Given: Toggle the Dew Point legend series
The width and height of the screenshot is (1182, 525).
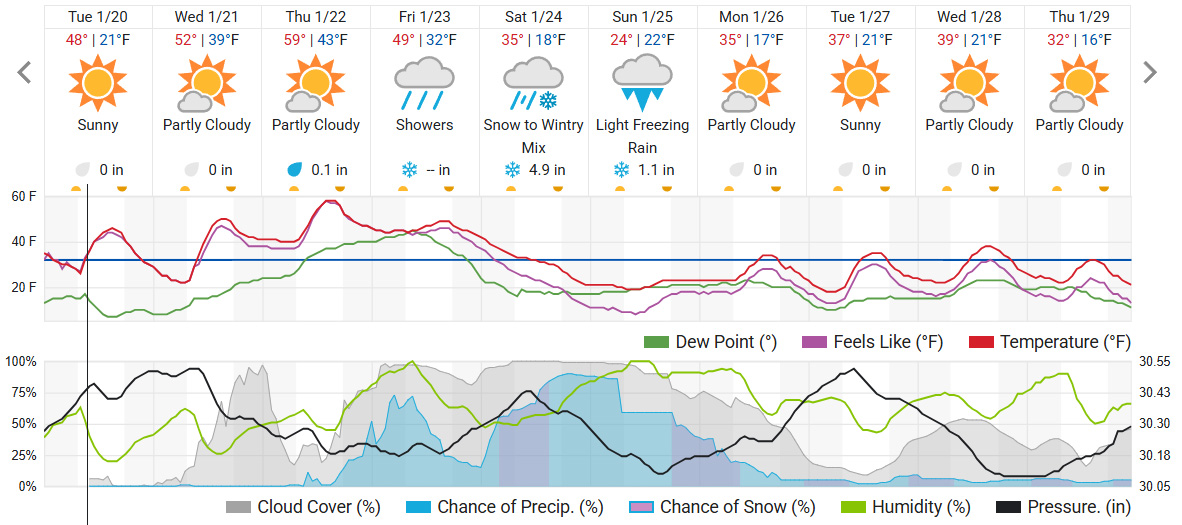Looking at the screenshot, I should tap(711, 342).
